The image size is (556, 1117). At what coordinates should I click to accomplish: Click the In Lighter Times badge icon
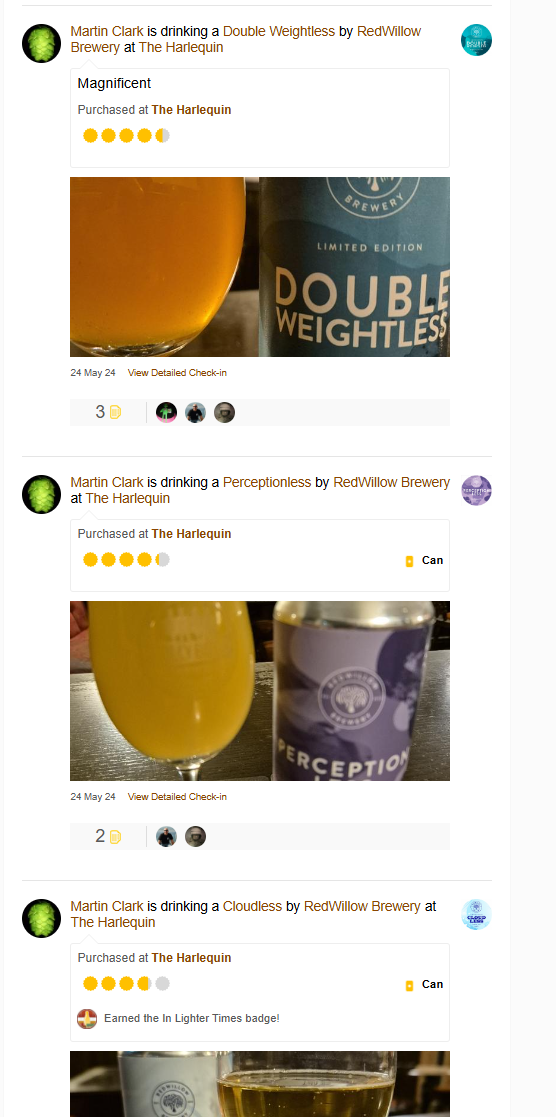point(87,1019)
